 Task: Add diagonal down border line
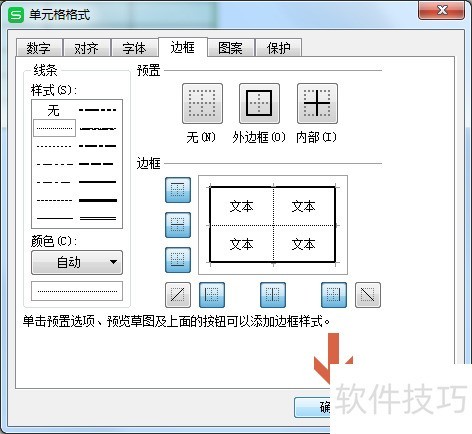368,295
